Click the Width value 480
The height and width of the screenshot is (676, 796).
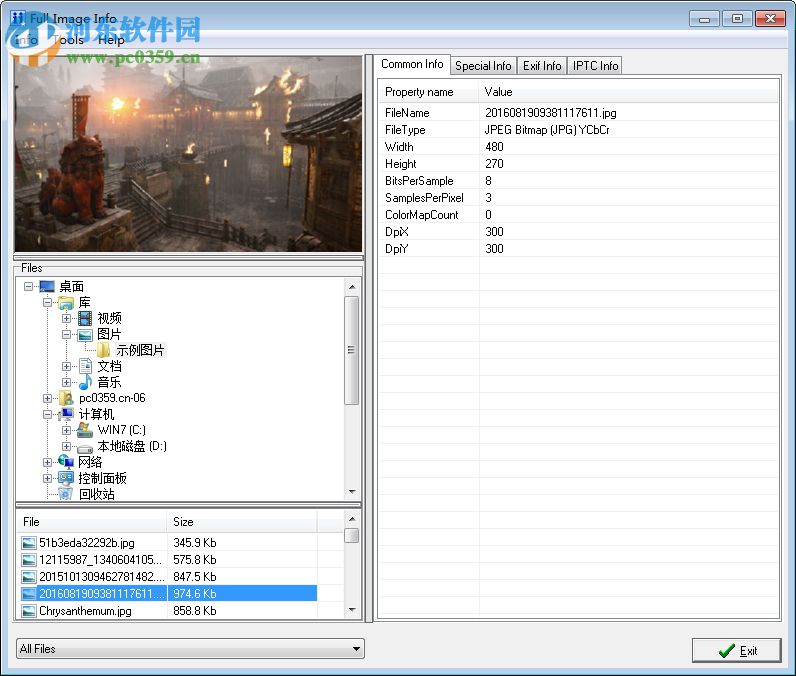tap(494, 147)
